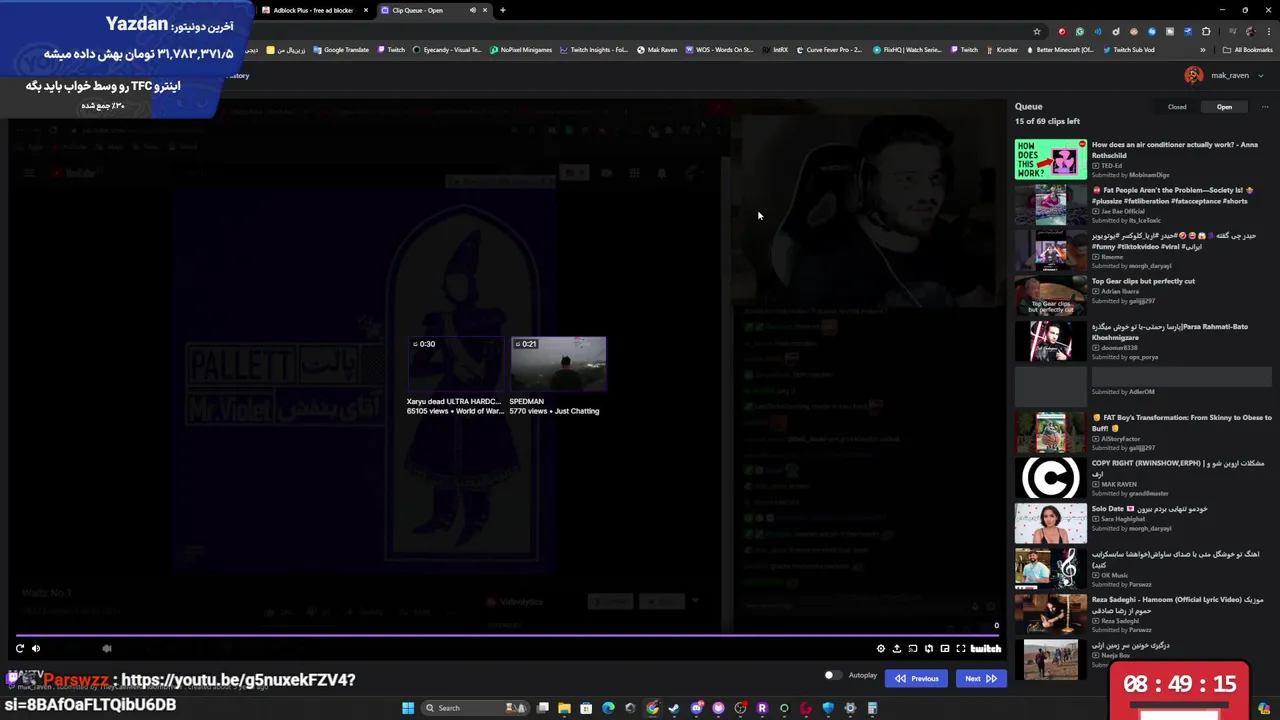Open the Windows Start menu
Screen dimensions: 1280x720
coord(408,708)
